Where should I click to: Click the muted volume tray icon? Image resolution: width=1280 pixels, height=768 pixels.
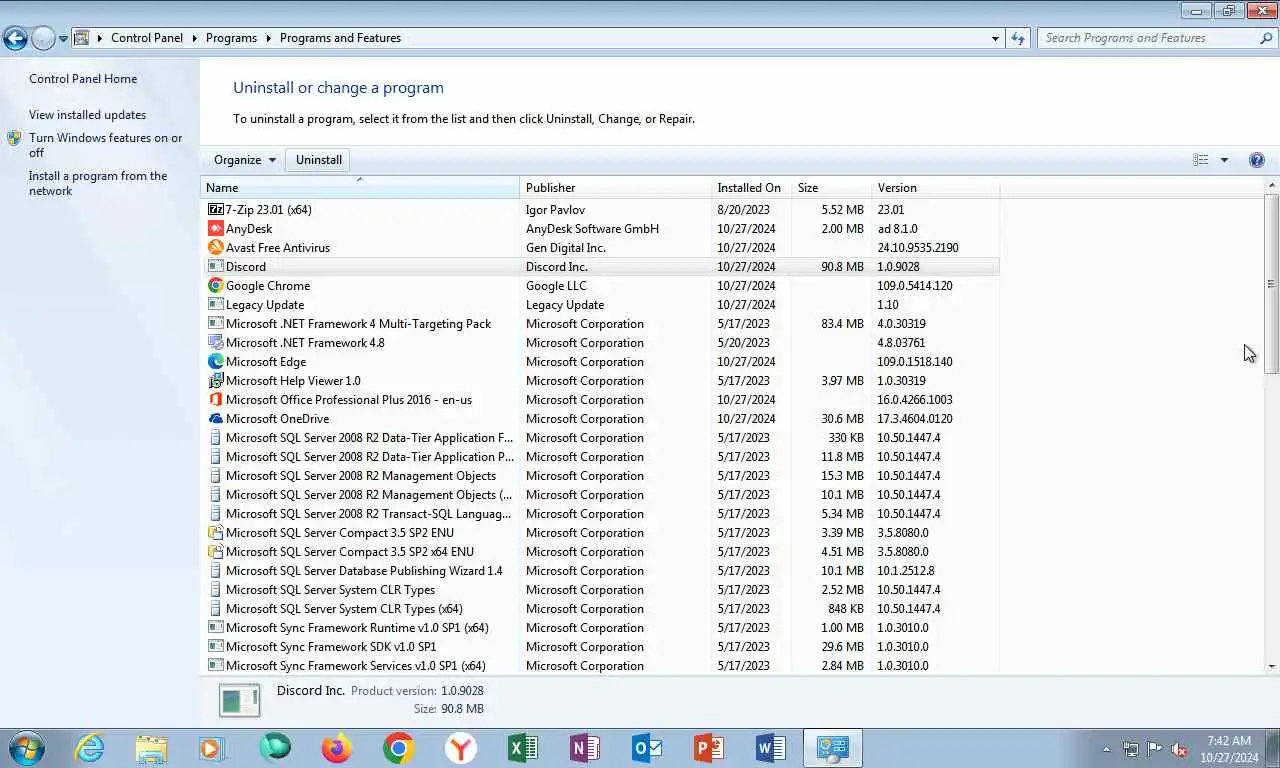tap(1179, 749)
